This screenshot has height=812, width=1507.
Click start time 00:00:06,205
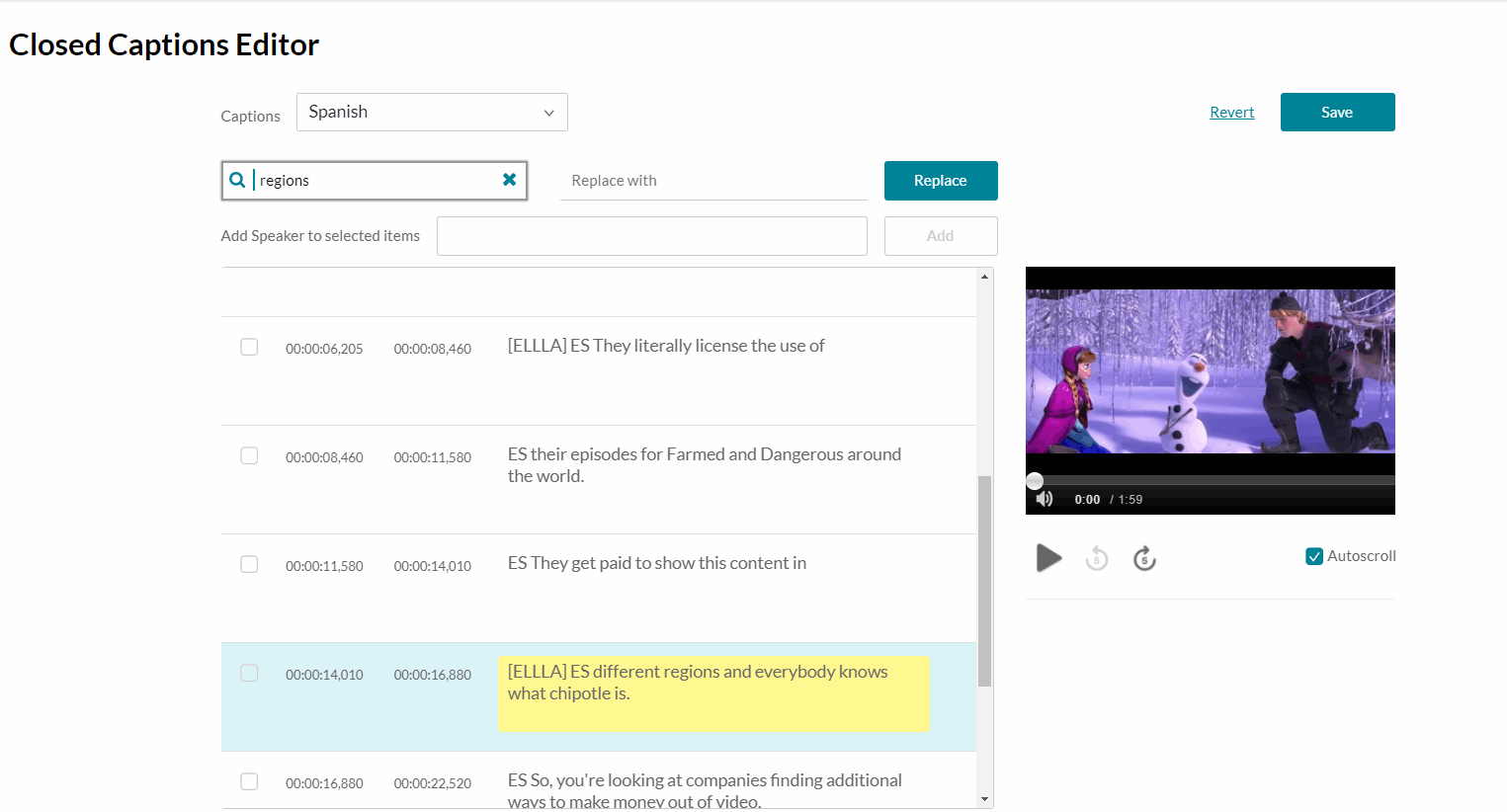pyautogui.click(x=324, y=349)
